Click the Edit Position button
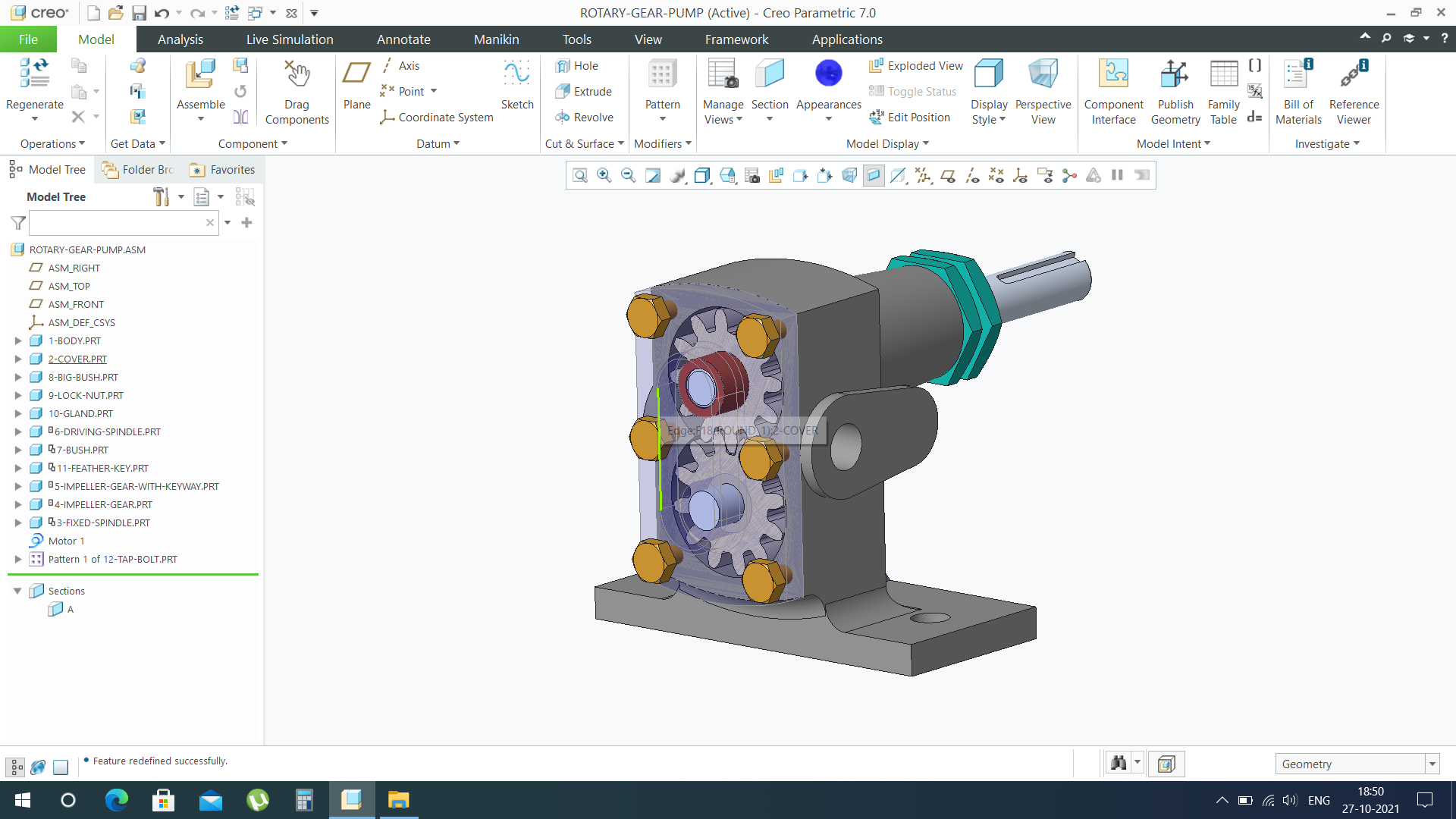 (x=909, y=118)
